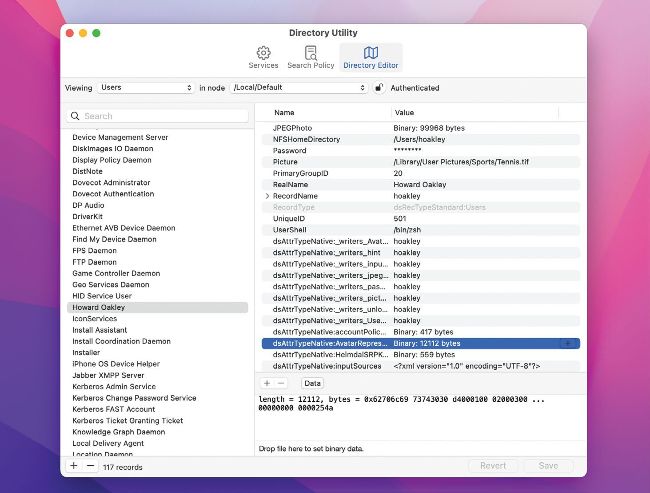
Task: Select the Directory Editor toolbar icon
Action: (370, 56)
